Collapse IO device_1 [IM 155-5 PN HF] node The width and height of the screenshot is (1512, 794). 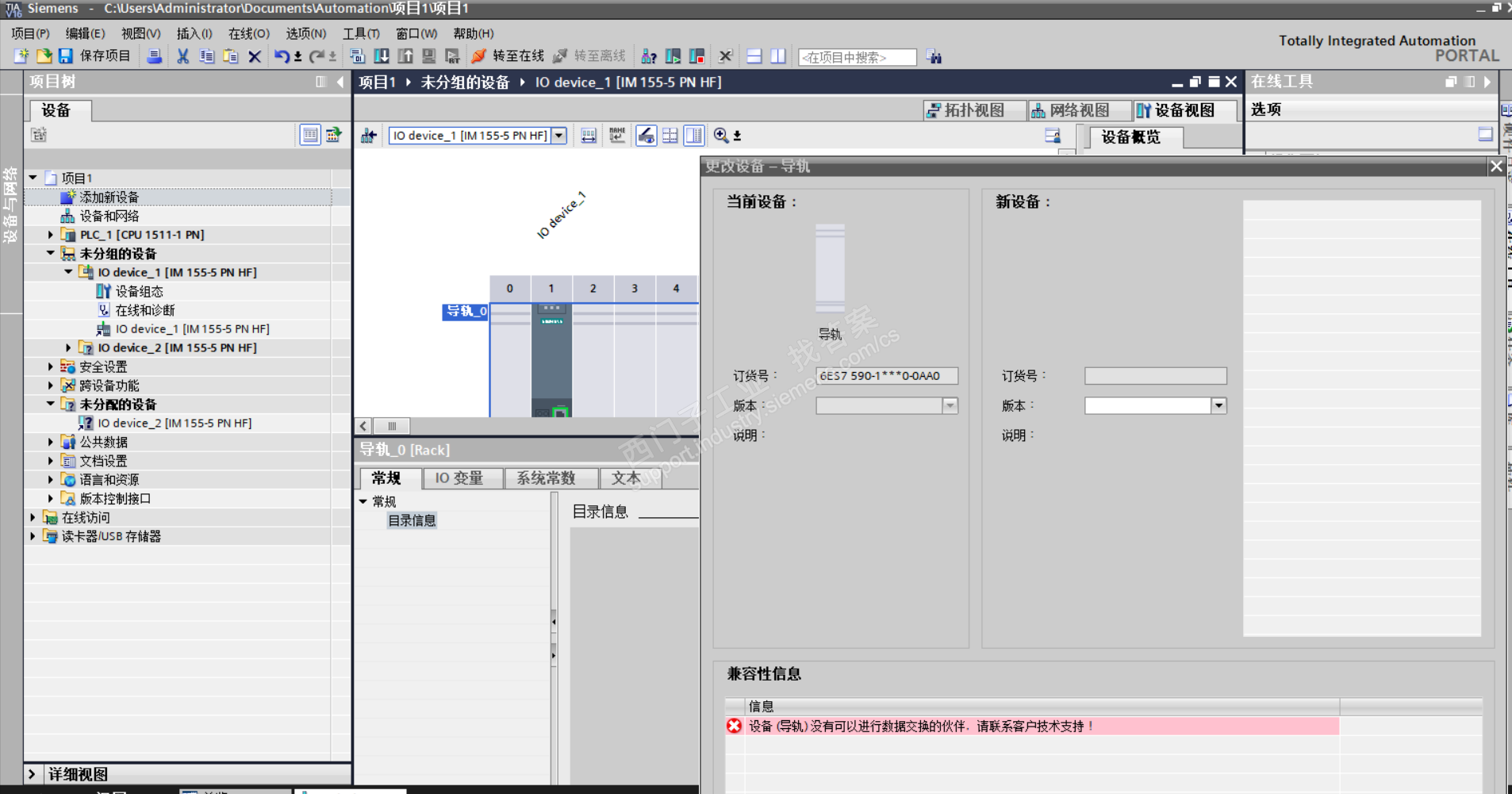68,272
